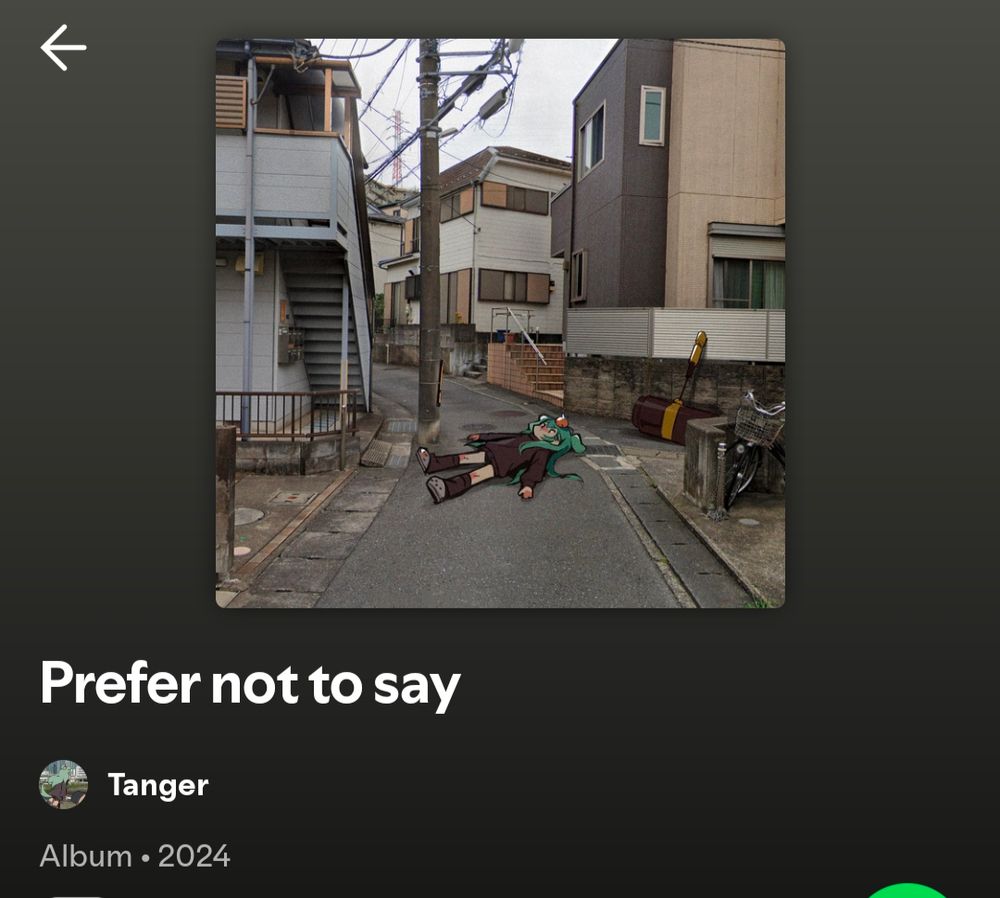Play the album 'Prefer not to say'
This screenshot has height=898, width=1000.
point(908,891)
